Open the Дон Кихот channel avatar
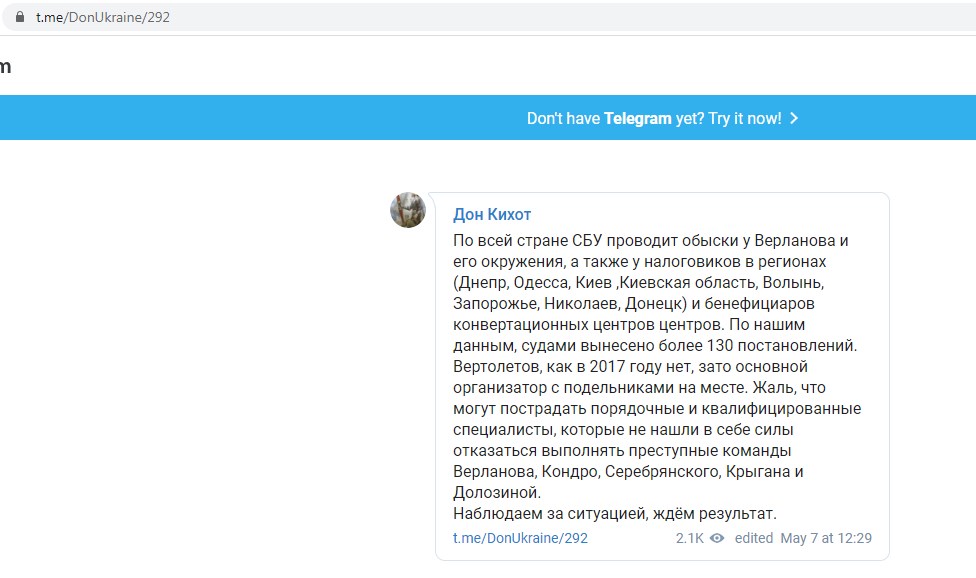Image resolution: width=976 pixels, height=578 pixels. tap(408, 210)
